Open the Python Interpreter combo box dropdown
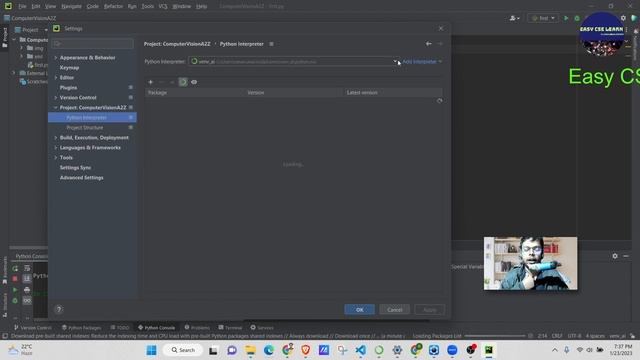Image resolution: width=640 pixels, height=360 pixels. [395, 62]
